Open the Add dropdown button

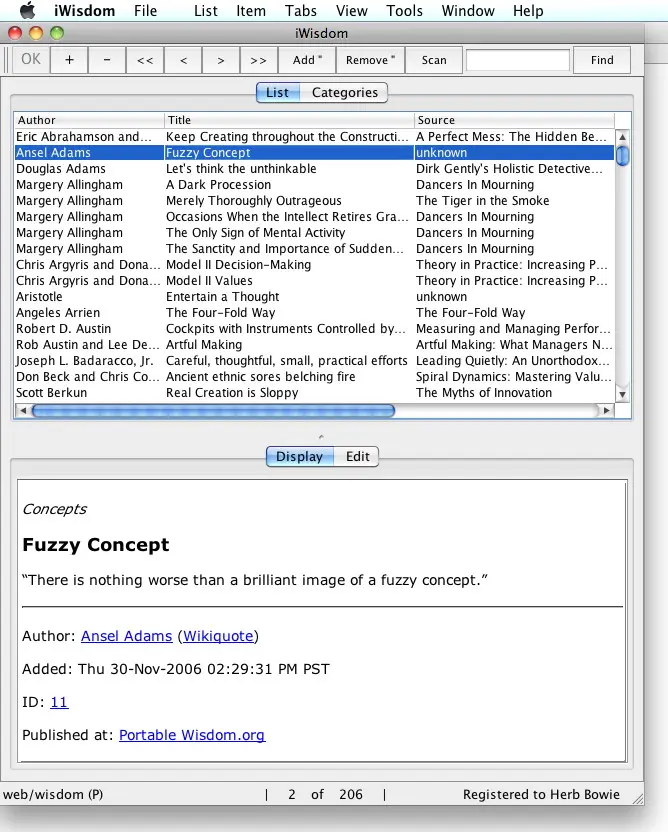307,59
